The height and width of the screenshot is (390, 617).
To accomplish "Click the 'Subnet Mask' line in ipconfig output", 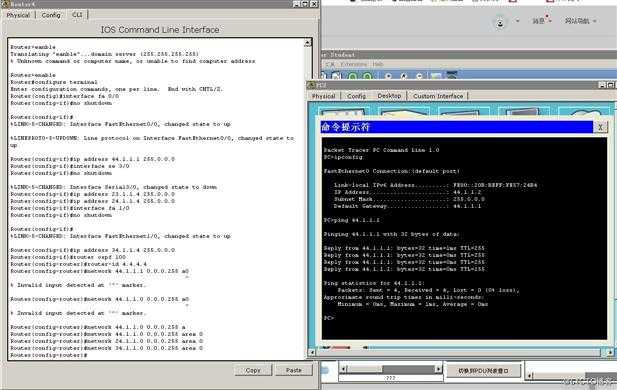I will click(x=409, y=199).
